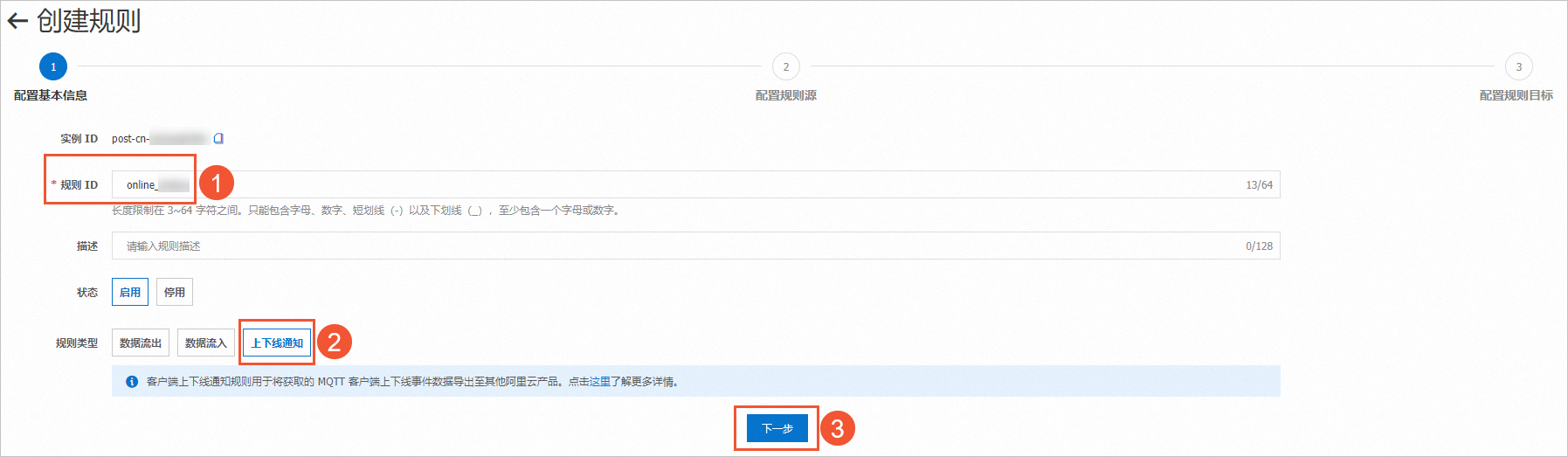Viewport: 1568px width, 457px height.
Task: Set status to 停用
Action: [x=175, y=292]
